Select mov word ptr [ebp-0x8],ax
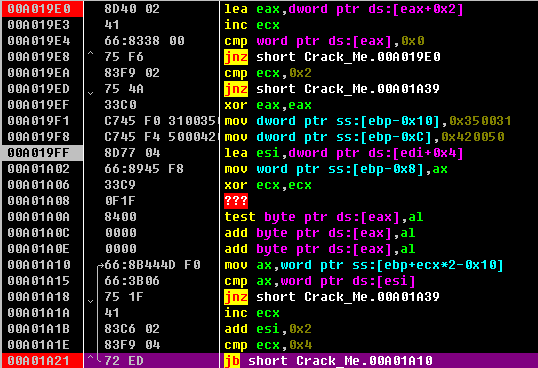This screenshot has height=368, width=538. pos(336,169)
